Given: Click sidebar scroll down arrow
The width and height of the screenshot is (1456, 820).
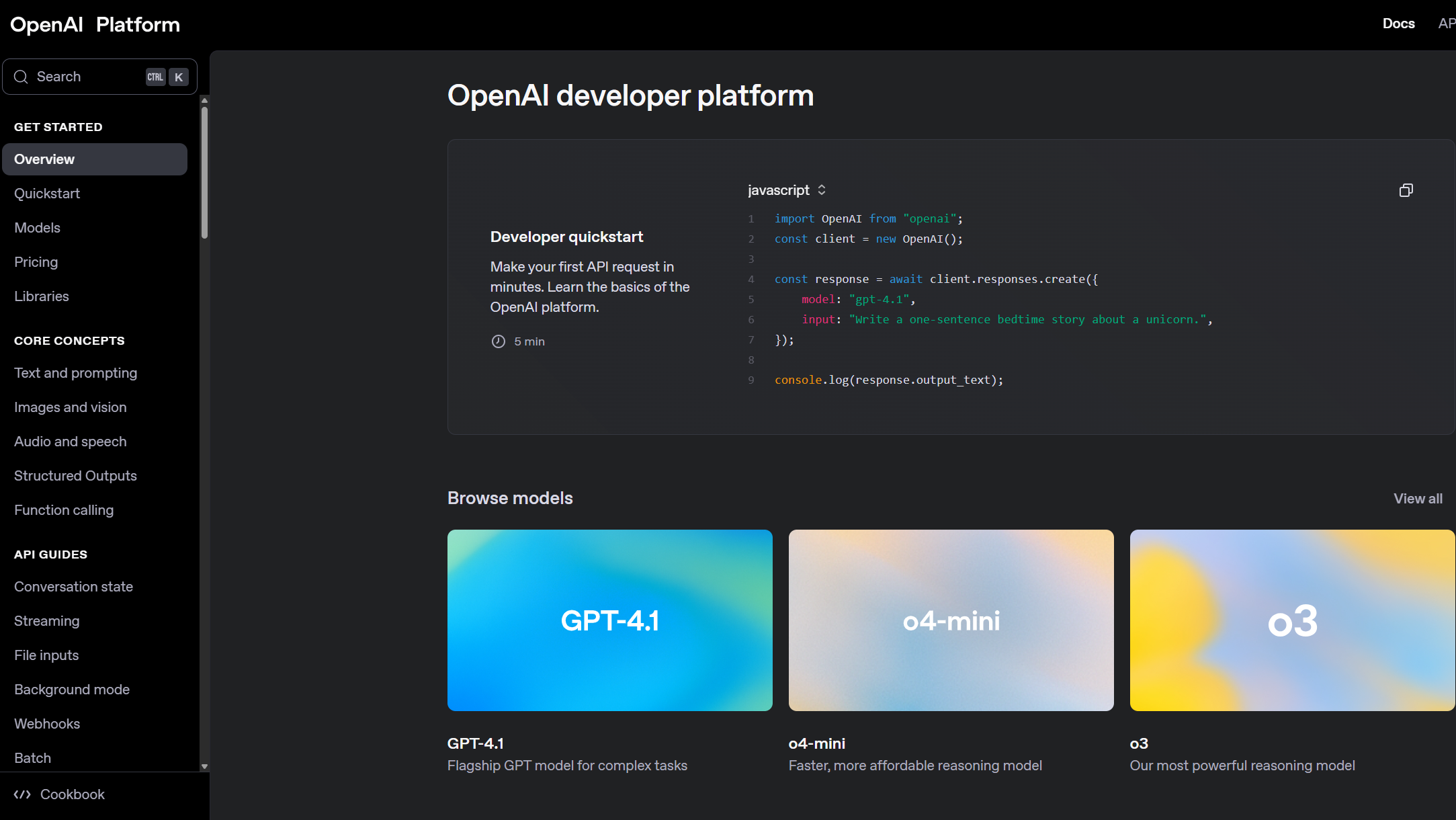Looking at the screenshot, I should click(204, 766).
